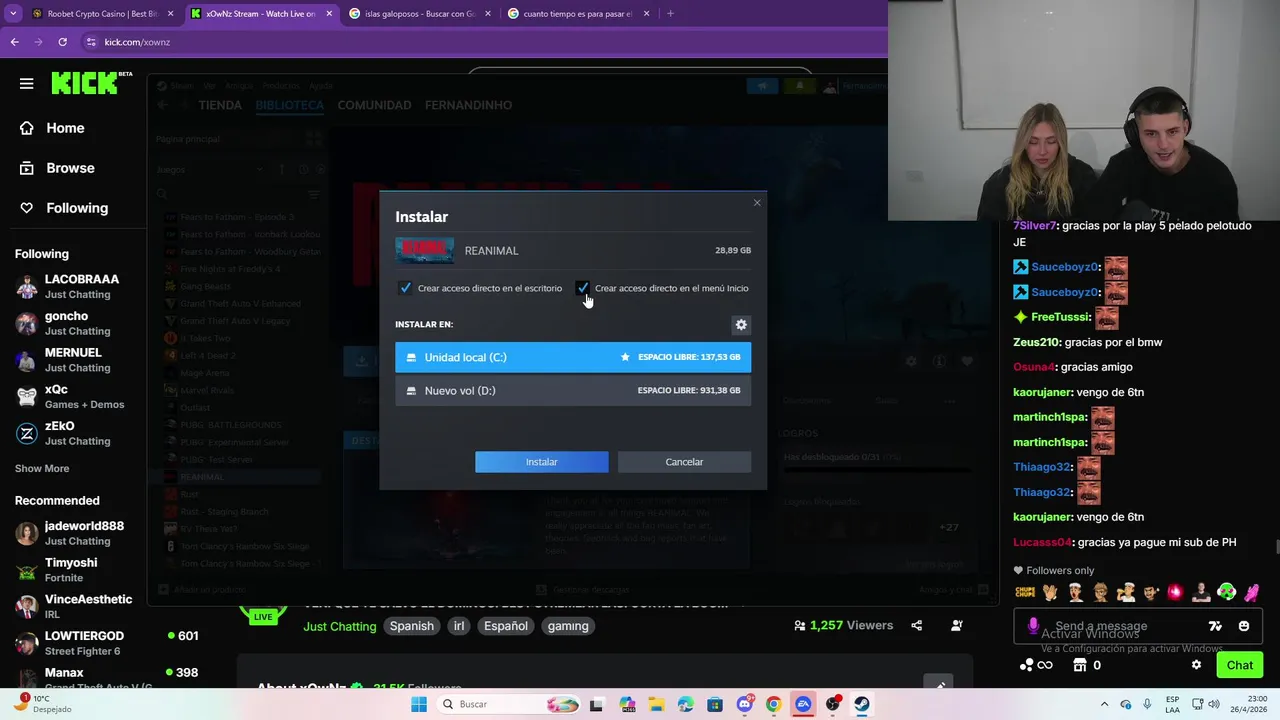
Task: Open Chrome from taskbar
Action: click(773, 704)
